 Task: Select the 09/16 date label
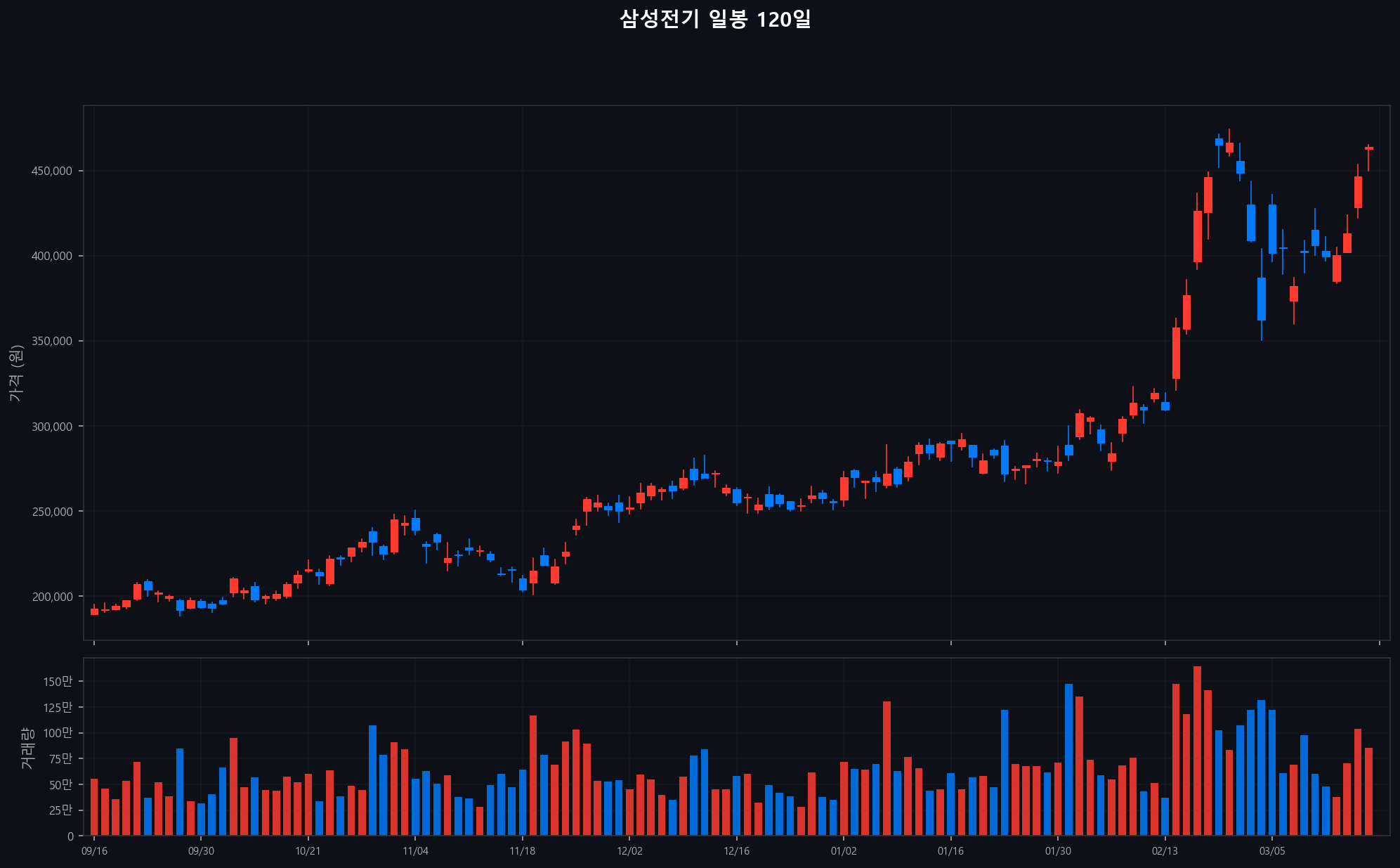click(x=94, y=851)
